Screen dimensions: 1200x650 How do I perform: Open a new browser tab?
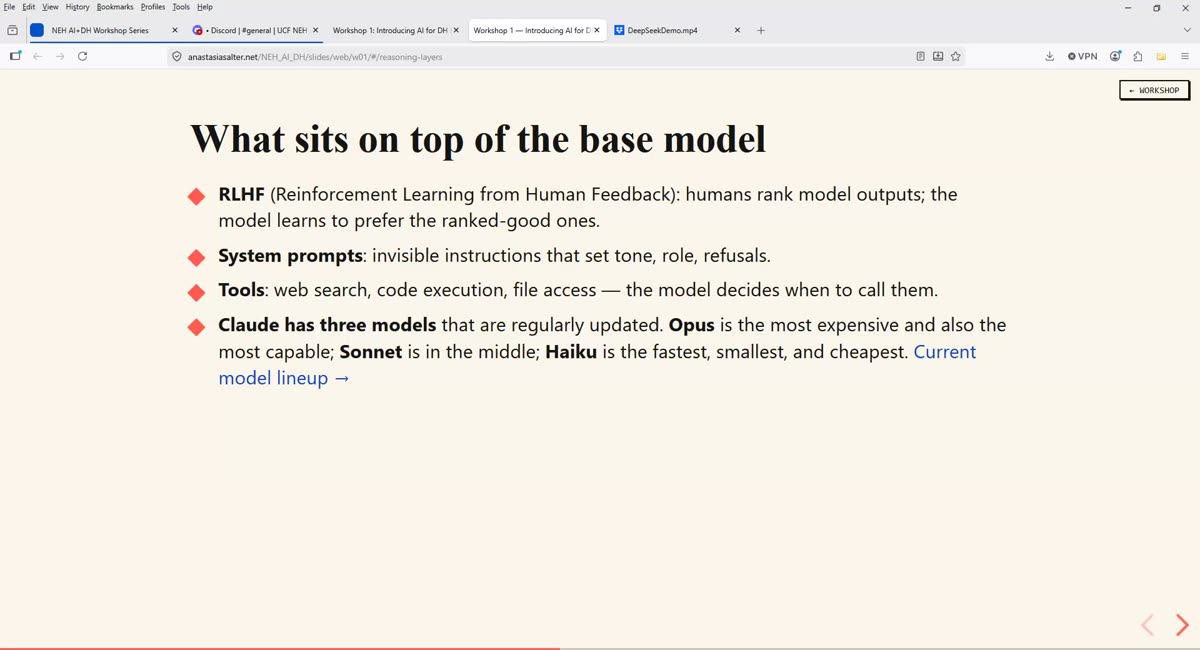761,30
